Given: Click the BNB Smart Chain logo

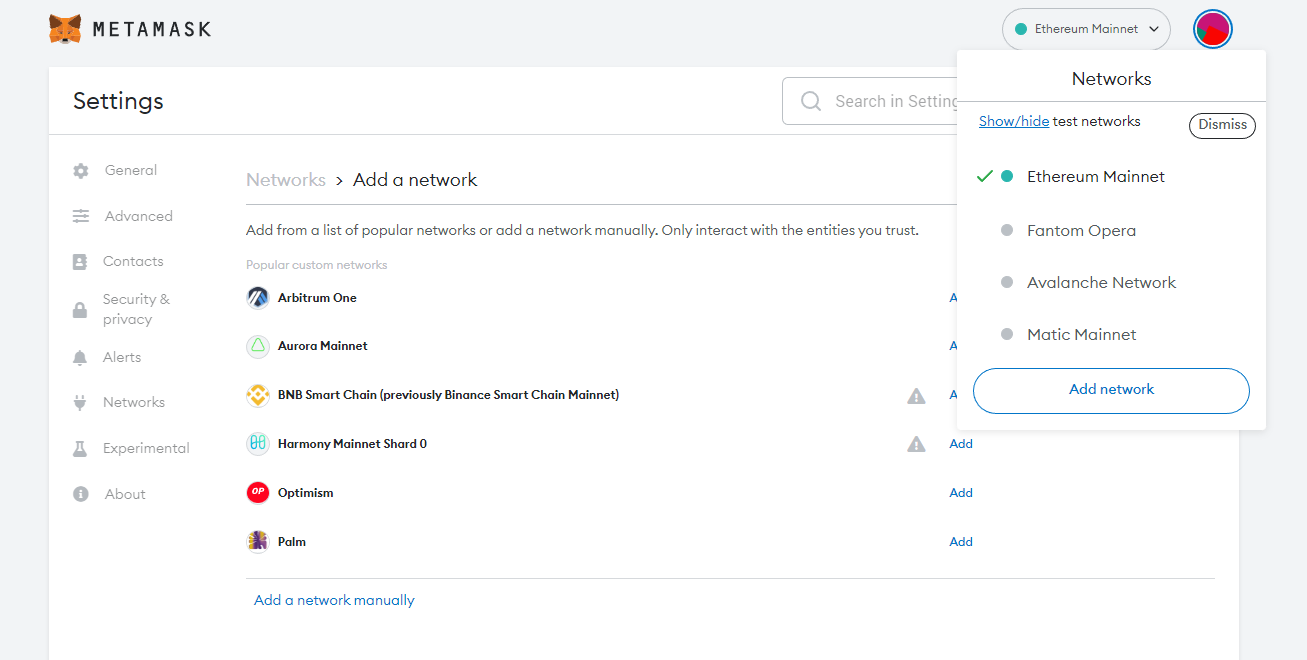Looking at the screenshot, I should [x=258, y=395].
